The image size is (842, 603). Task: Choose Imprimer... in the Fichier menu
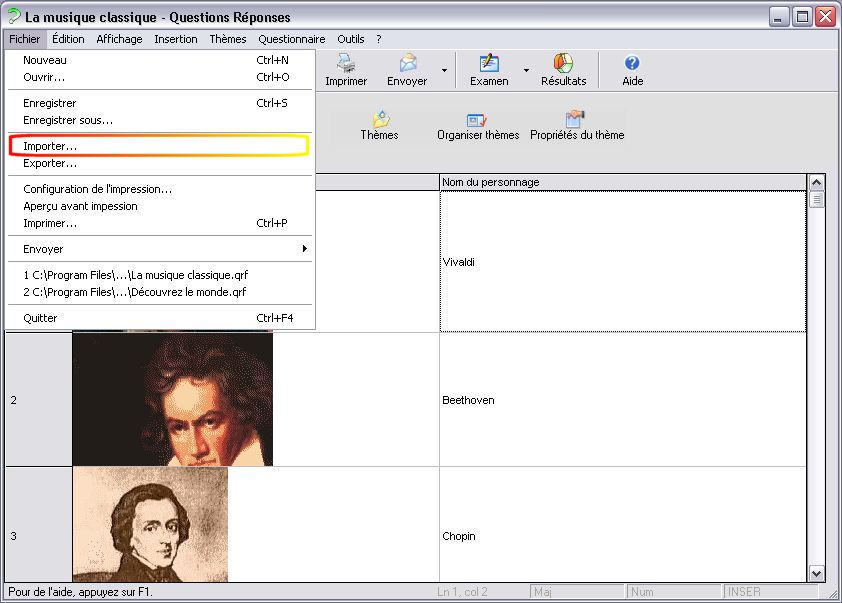(159, 223)
